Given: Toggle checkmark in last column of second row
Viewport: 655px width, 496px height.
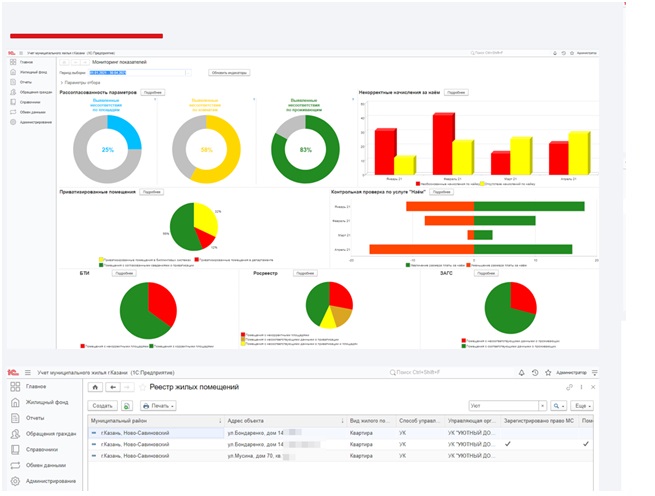Looking at the screenshot, I should [x=586, y=444].
